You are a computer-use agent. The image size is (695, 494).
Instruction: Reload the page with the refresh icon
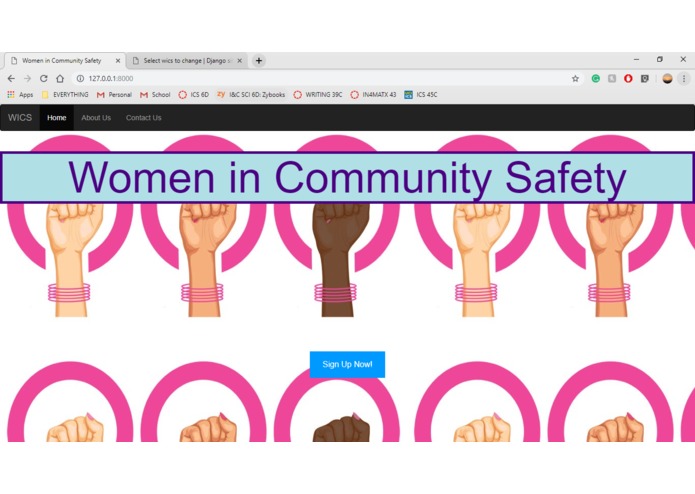click(x=43, y=78)
